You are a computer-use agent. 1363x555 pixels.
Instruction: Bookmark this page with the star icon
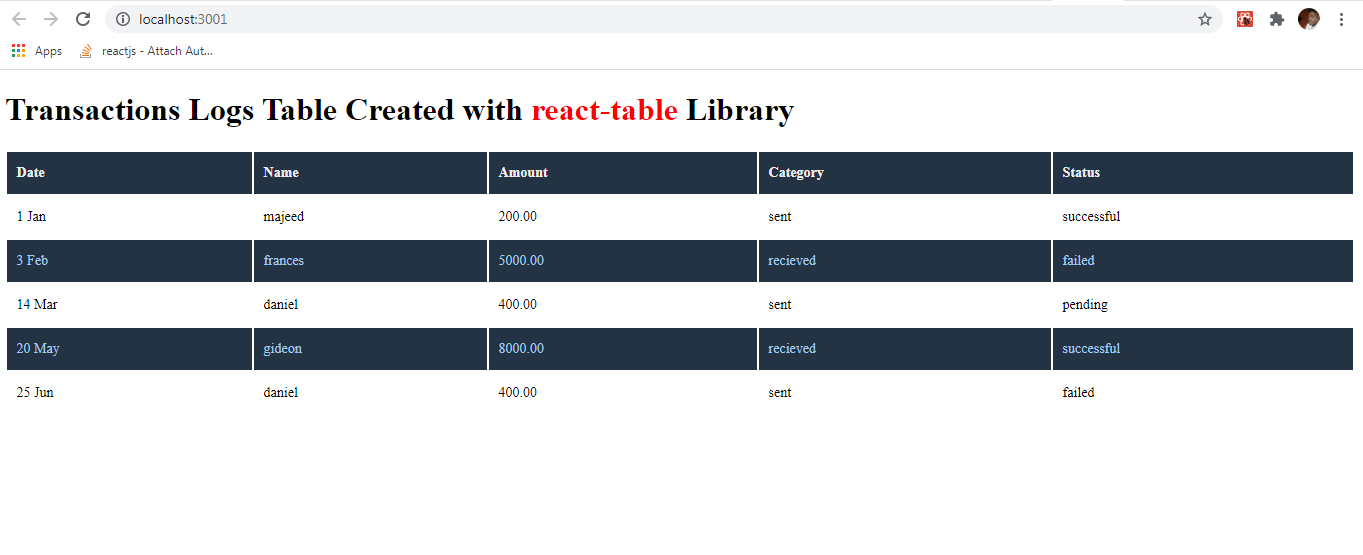tap(1205, 19)
